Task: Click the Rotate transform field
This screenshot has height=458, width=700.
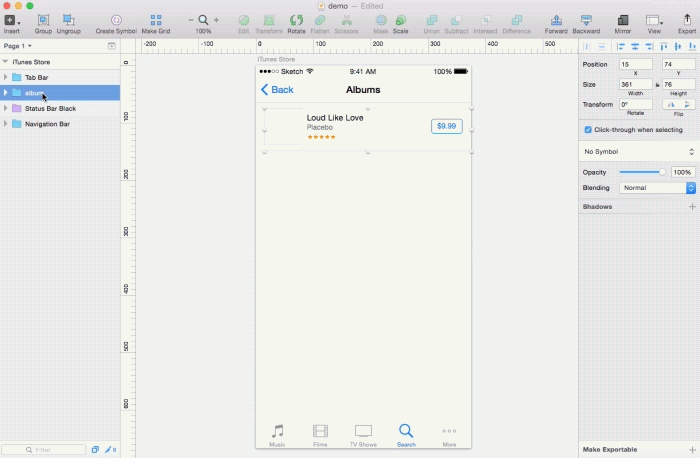Action: (636, 104)
